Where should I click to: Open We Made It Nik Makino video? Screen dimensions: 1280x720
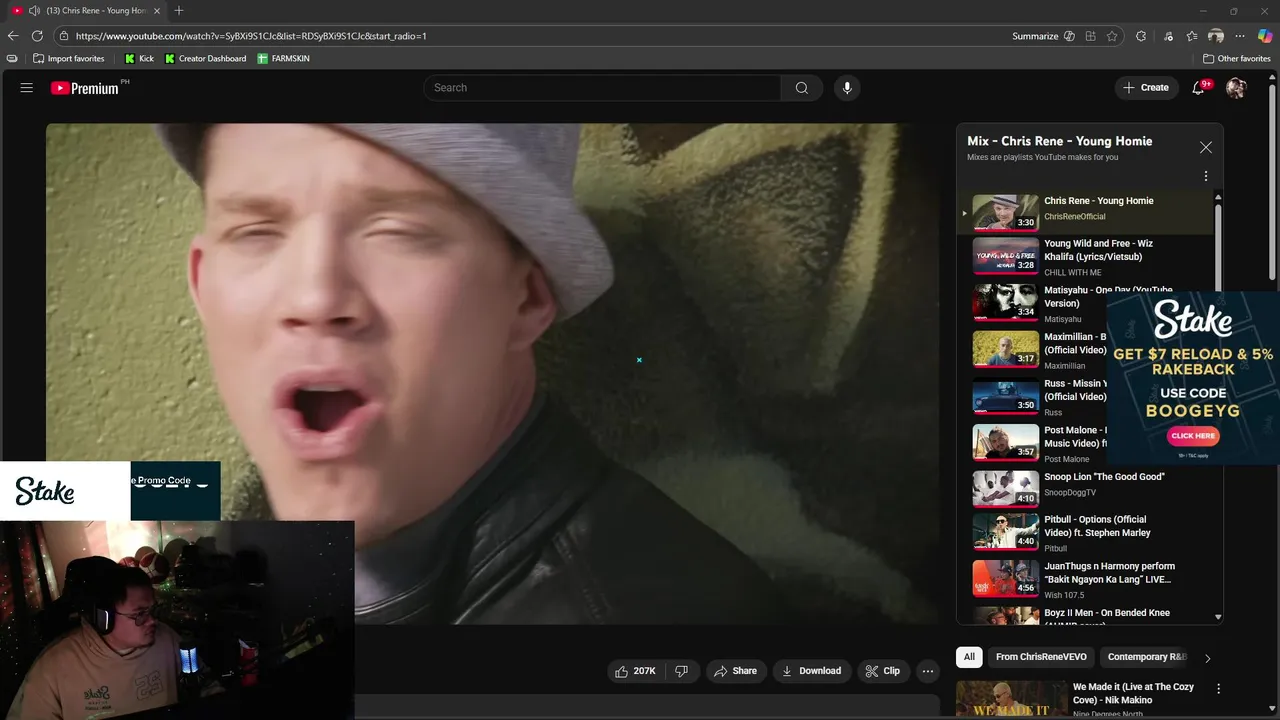click(1133, 693)
